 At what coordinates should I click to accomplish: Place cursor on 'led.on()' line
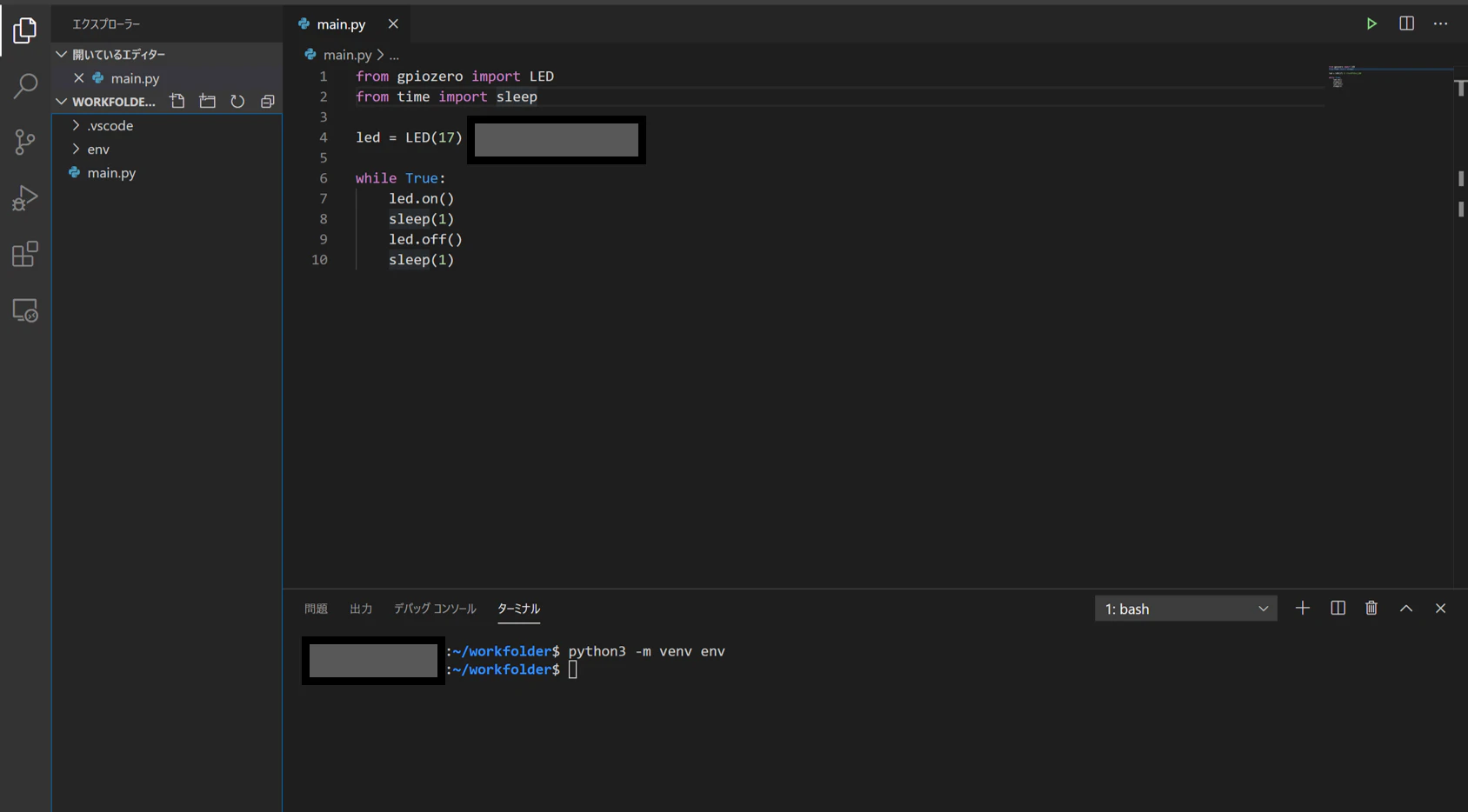point(421,198)
